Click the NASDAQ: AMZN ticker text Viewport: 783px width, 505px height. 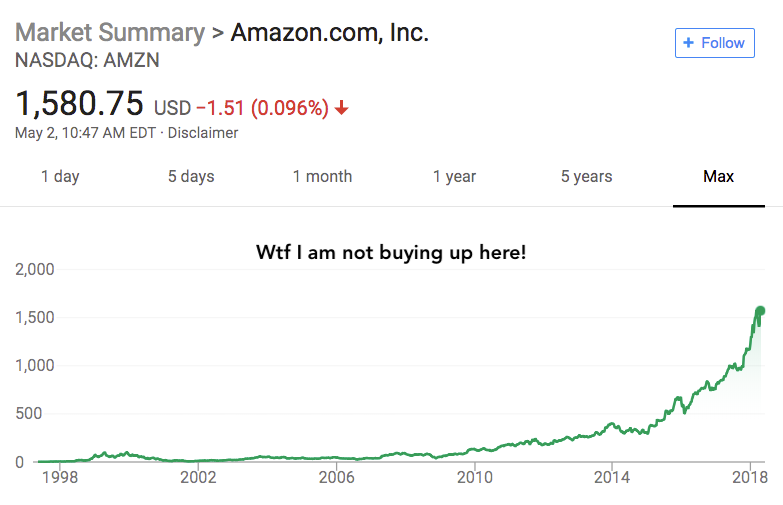point(87,60)
